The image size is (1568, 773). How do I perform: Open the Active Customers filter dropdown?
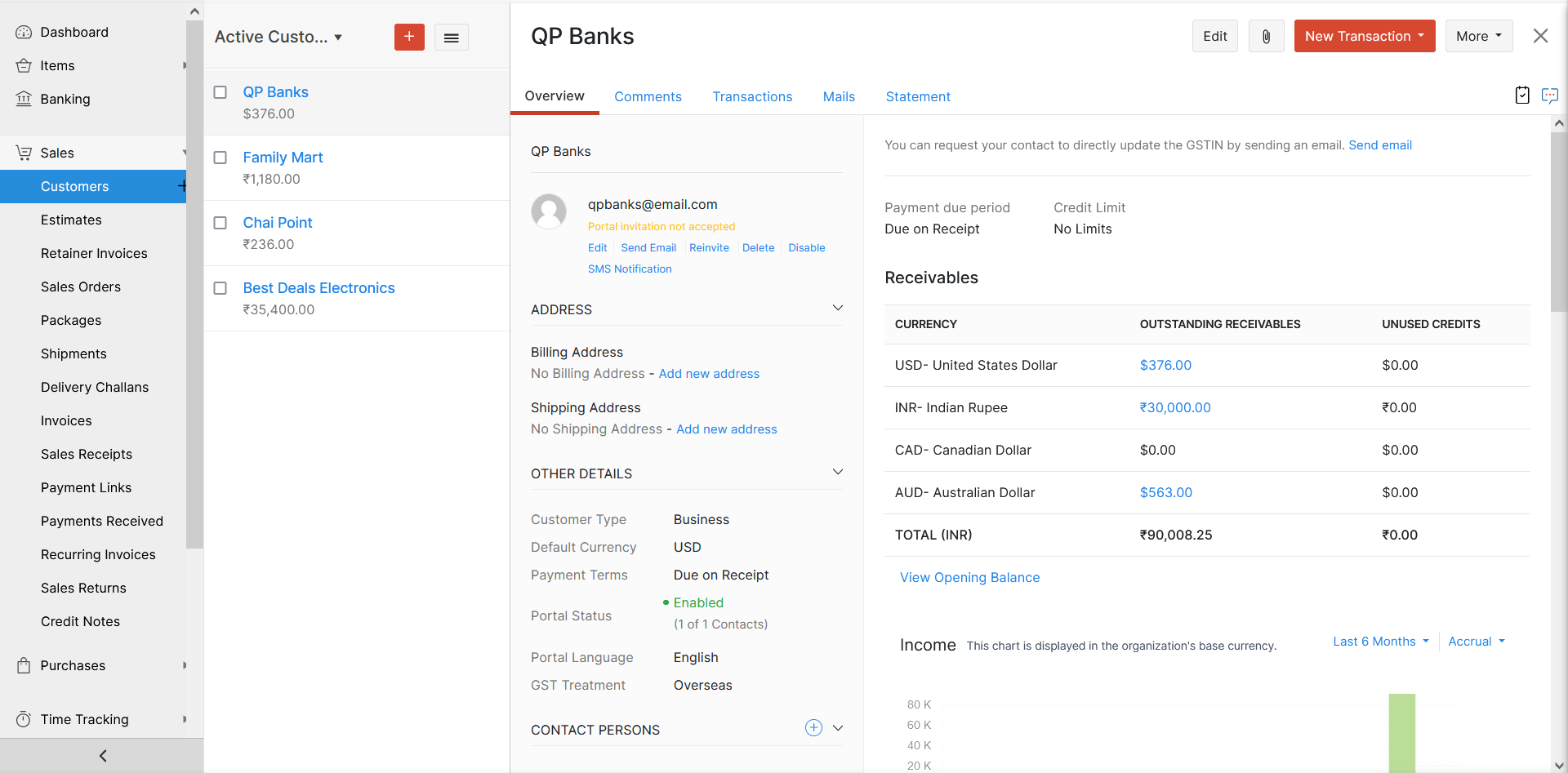point(278,37)
